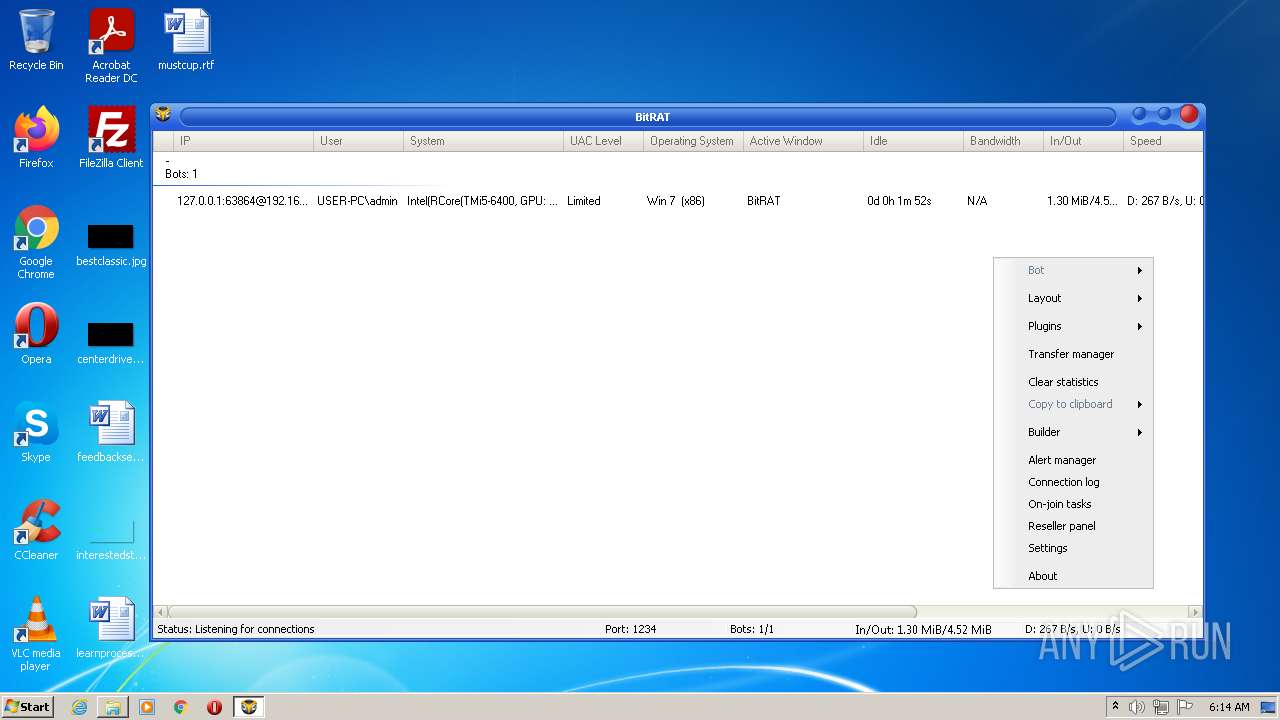Sort by System column header

[483, 141]
